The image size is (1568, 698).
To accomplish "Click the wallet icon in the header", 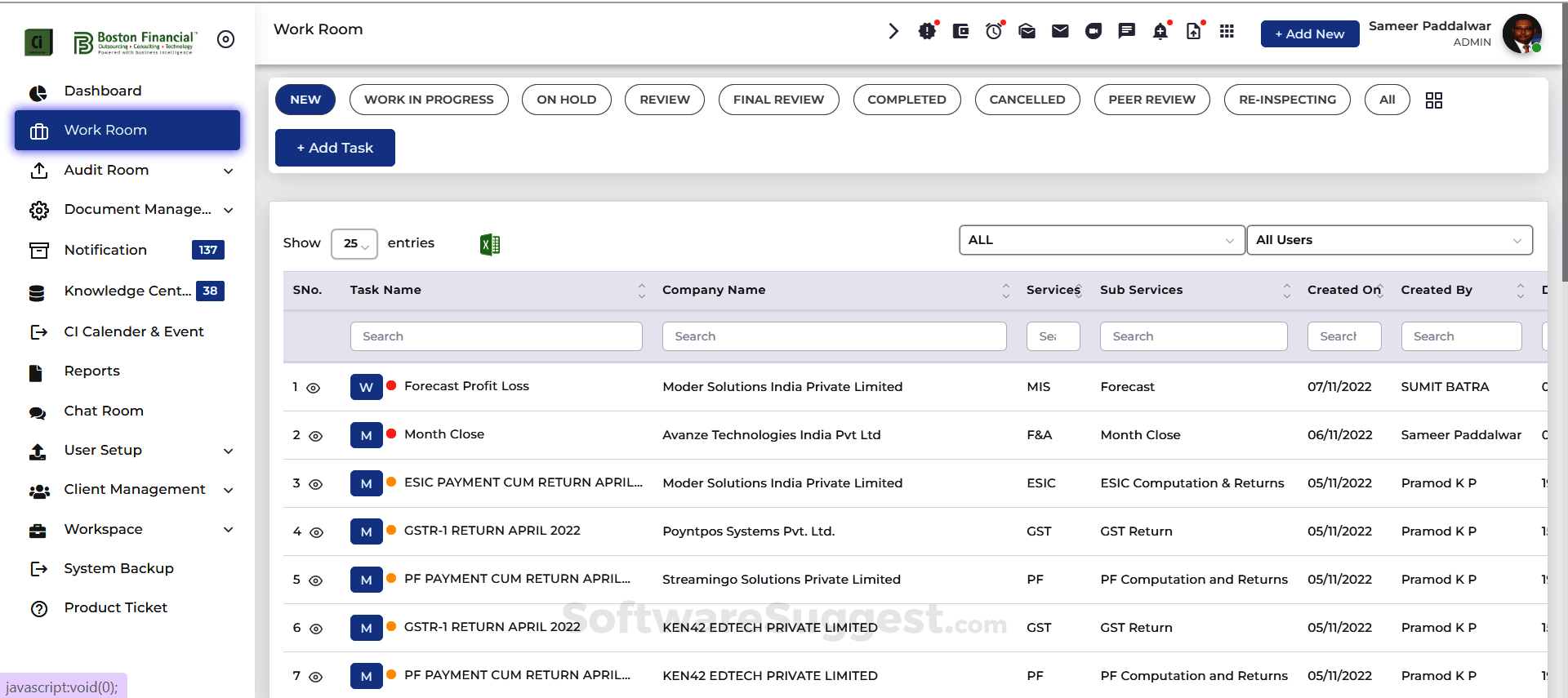I will 960,32.
